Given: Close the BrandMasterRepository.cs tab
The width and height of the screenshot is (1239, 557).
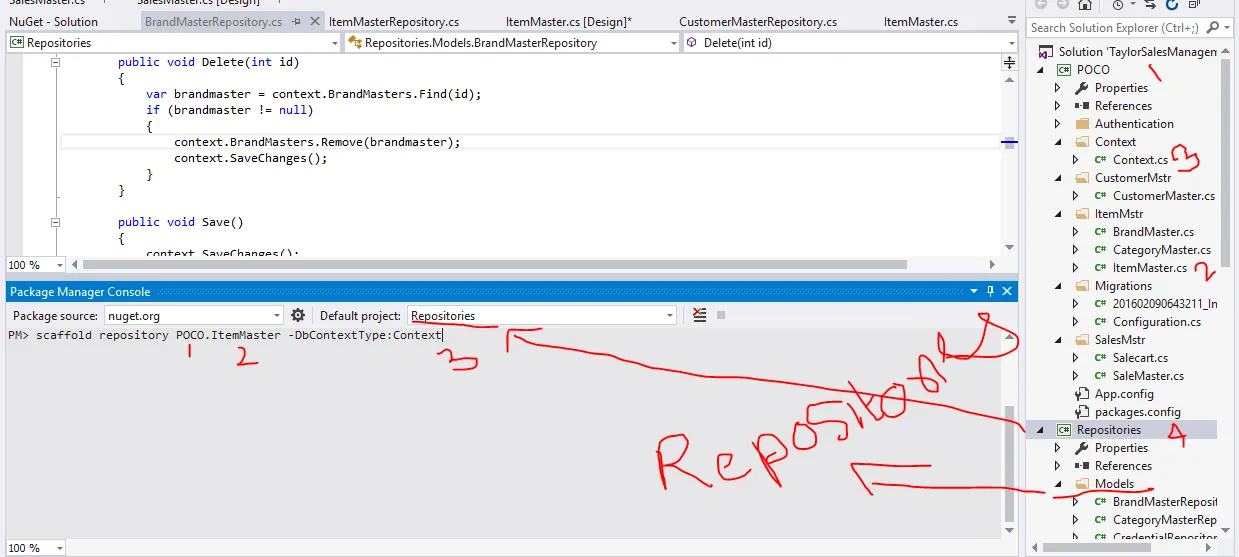Looking at the screenshot, I should tap(315, 21).
